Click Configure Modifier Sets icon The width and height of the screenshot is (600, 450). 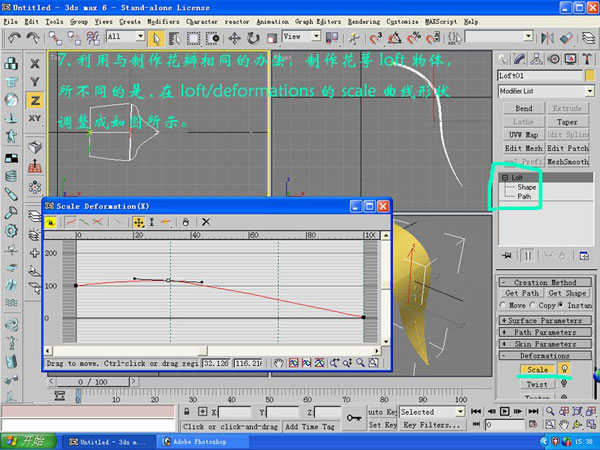point(584,256)
